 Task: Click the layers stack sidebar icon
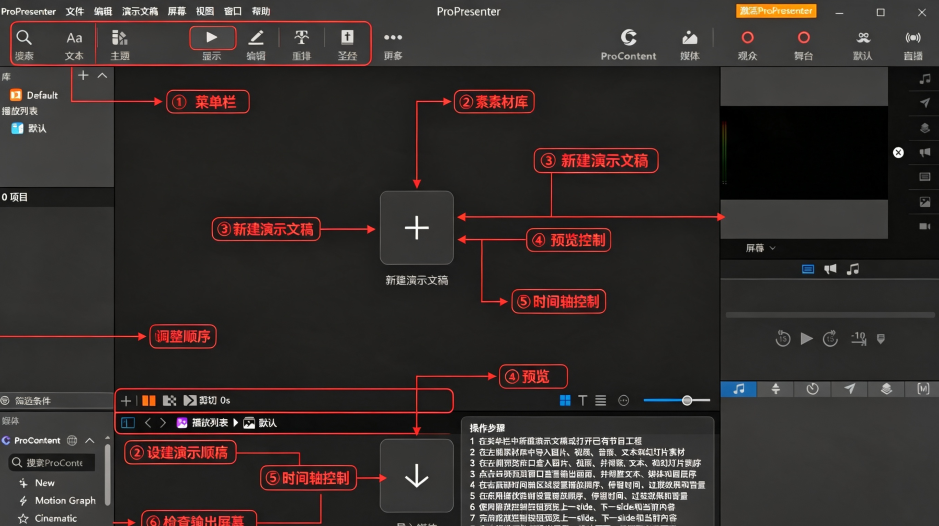pyautogui.click(x=925, y=128)
